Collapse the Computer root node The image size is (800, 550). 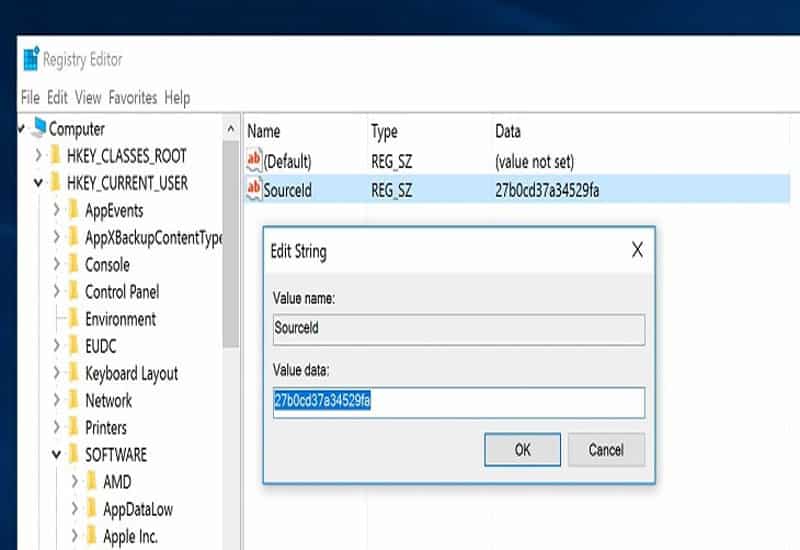[x=21, y=129]
